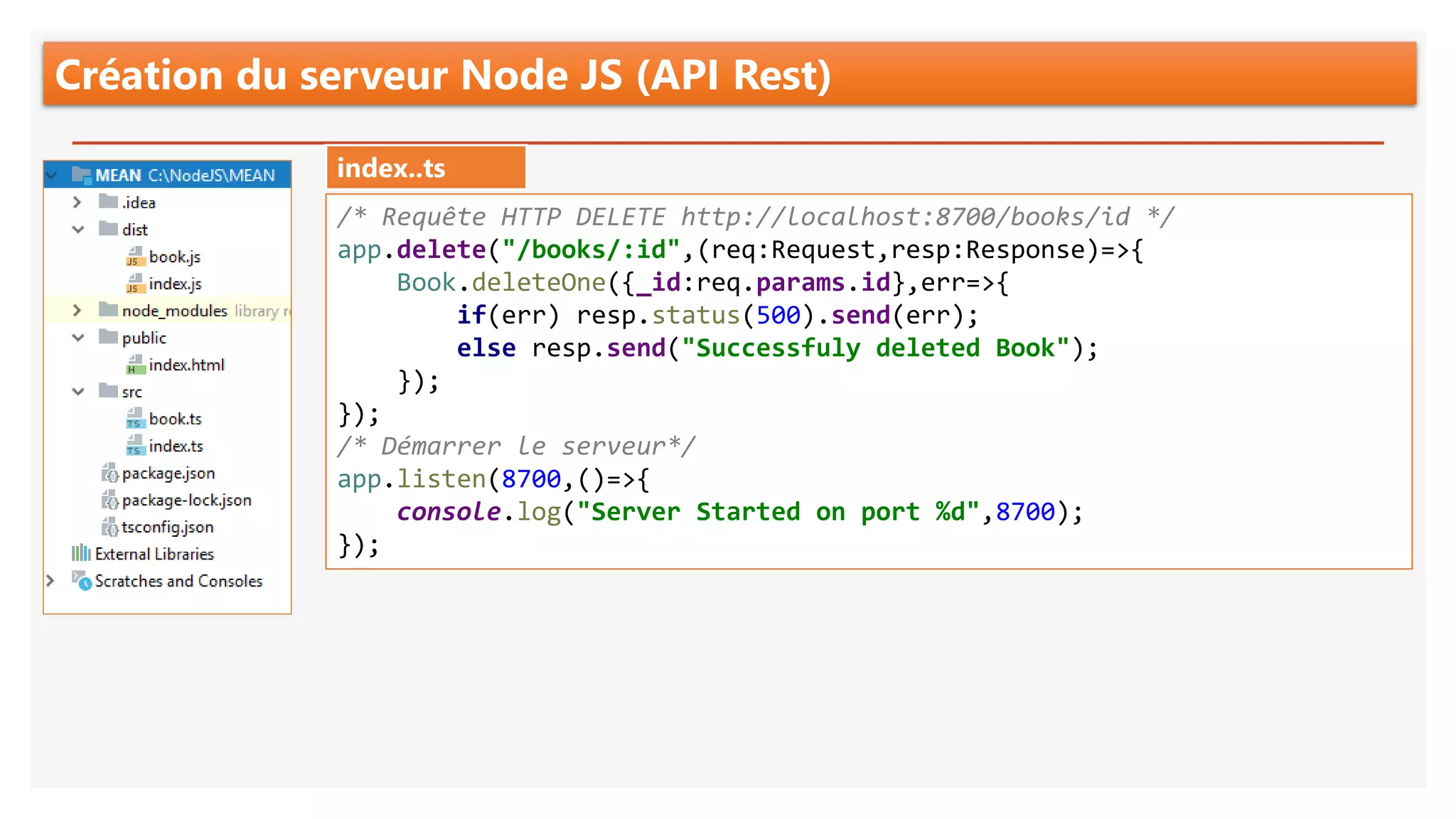Select tsconfig.json in project tree

(x=168, y=527)
